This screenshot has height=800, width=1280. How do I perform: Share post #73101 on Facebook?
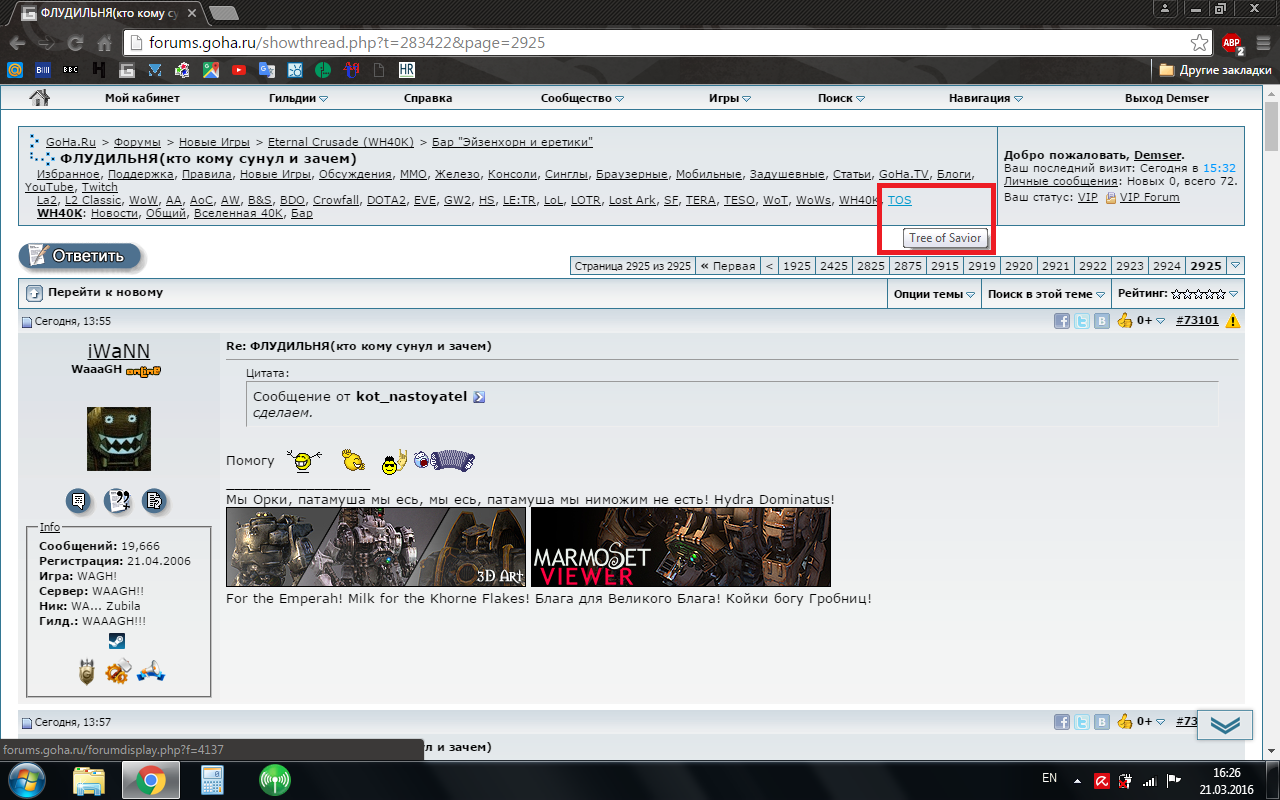click(x=1062, y=321)
